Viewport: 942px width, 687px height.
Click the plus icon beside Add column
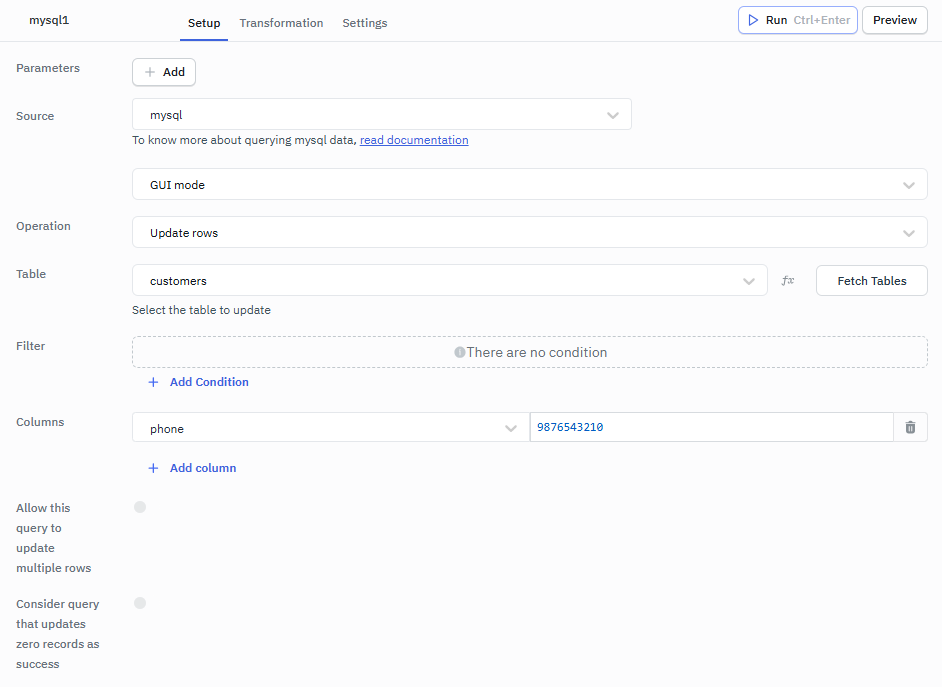tap(153, 468)
